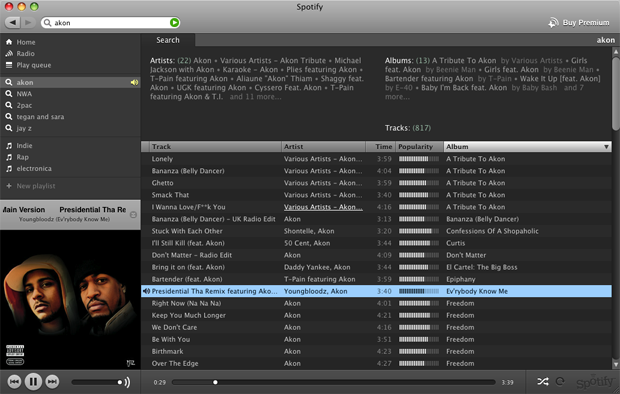Screen dimensions: 620x394
Task: Click the Youngbloodz album cover art
Action: (x=70, y=300)
